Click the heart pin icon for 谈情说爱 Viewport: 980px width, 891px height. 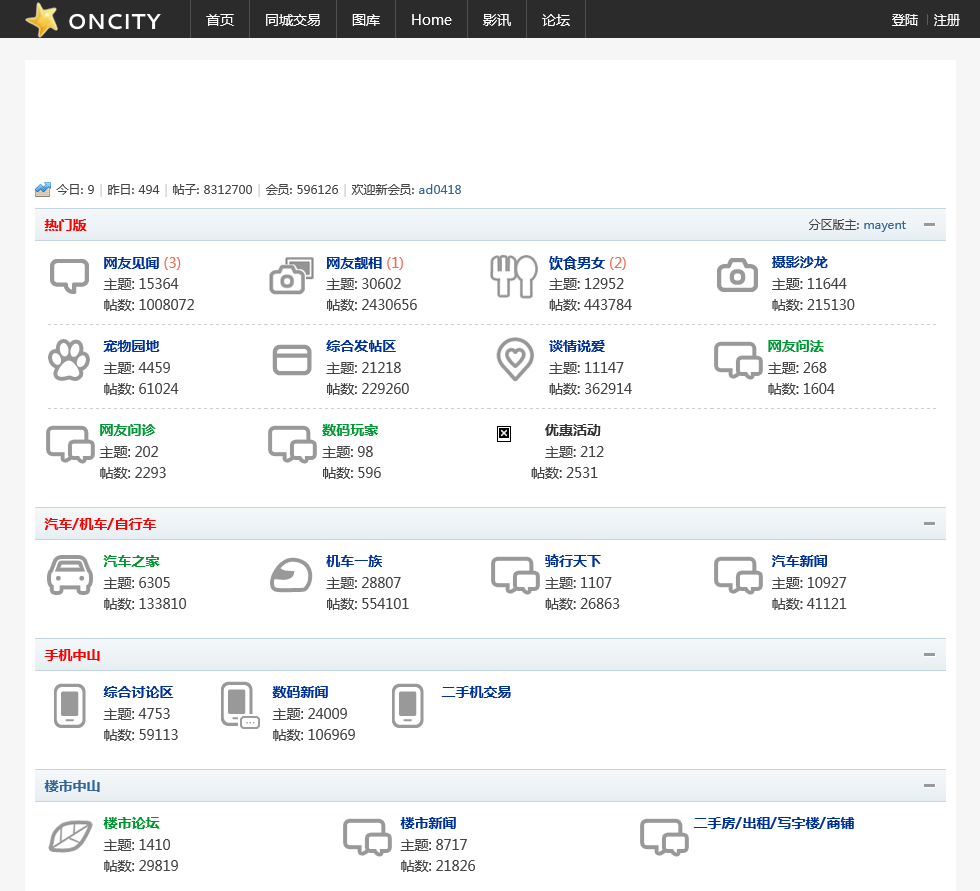(x=515, y=359)
